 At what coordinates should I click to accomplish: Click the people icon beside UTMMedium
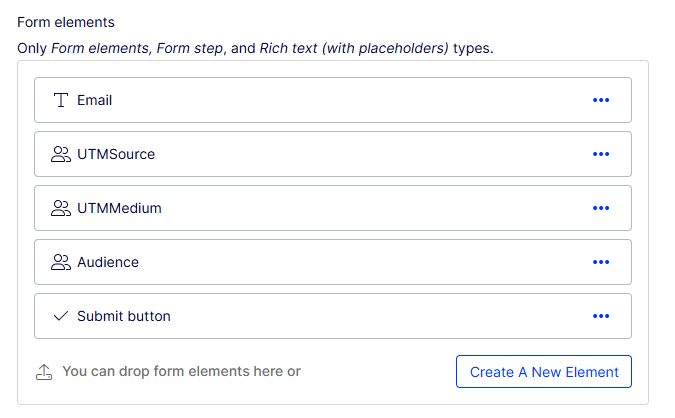pyautogui.click(x=61, y=208)
